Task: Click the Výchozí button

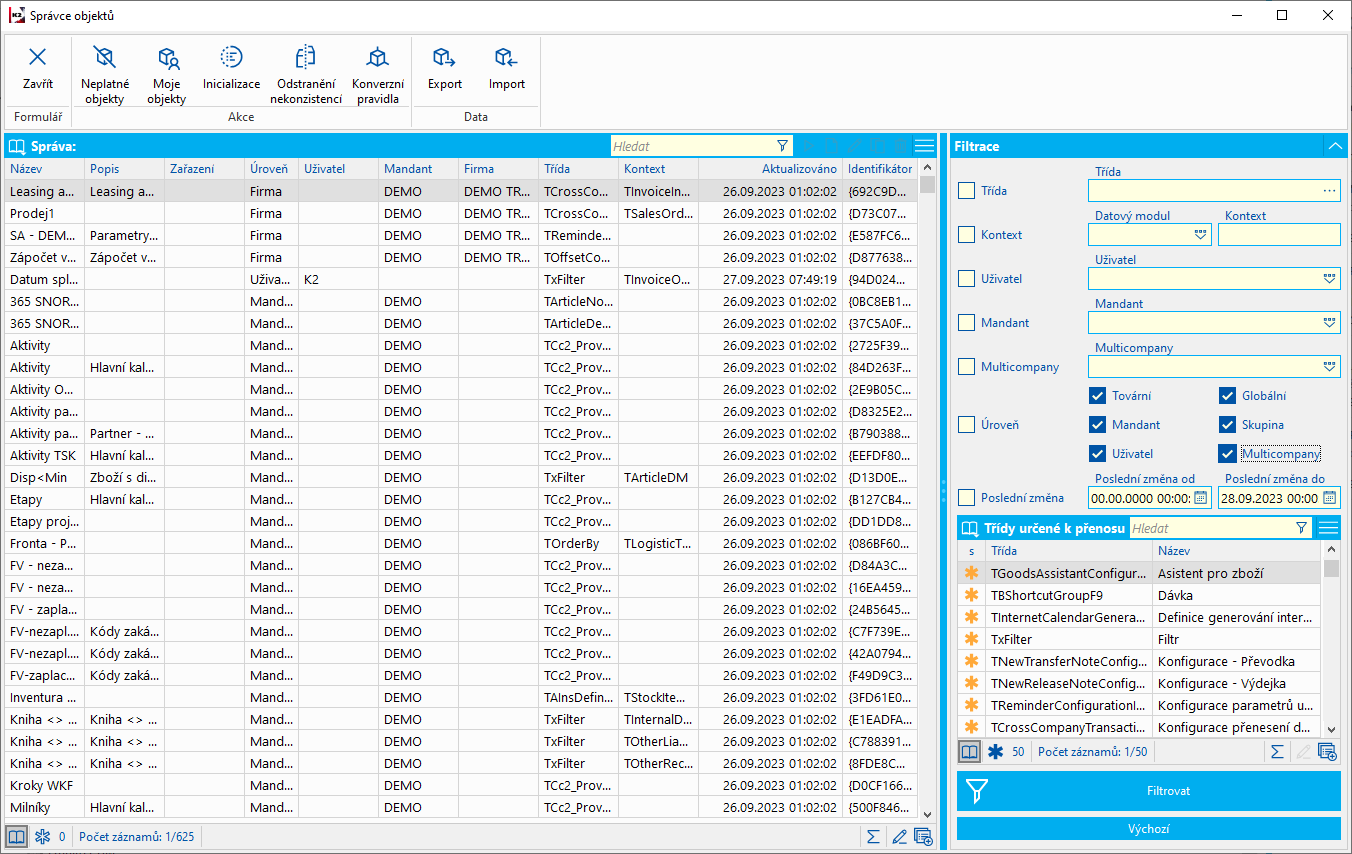Action: coord(1148,829)
